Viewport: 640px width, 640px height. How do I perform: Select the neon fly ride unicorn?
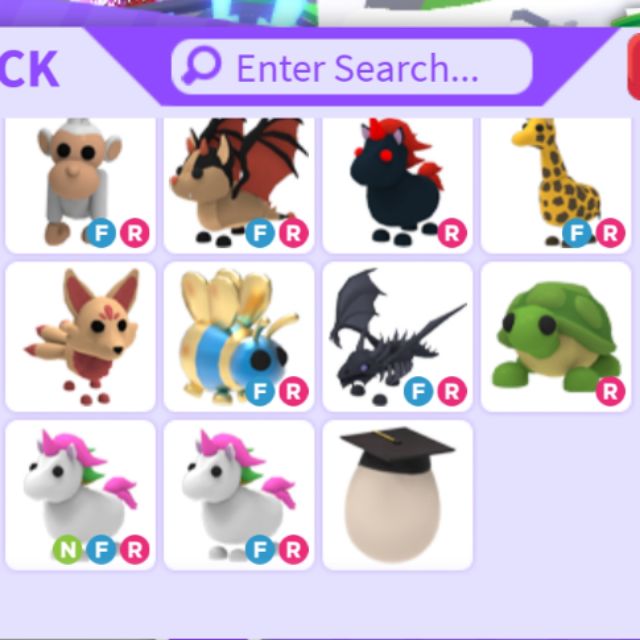click(x=80, y=495)
